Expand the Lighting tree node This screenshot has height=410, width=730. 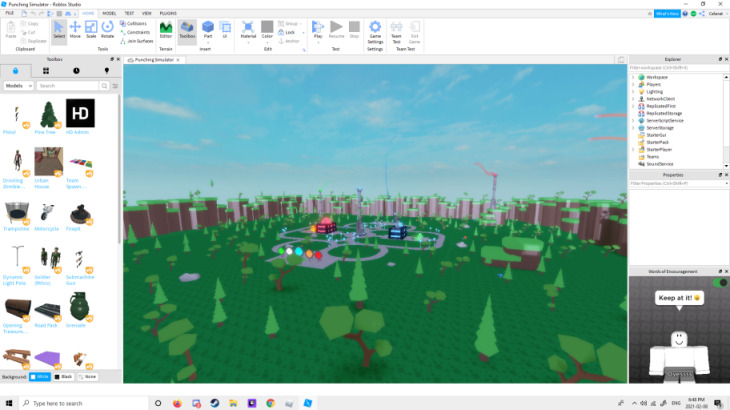(x=633, y=92)
